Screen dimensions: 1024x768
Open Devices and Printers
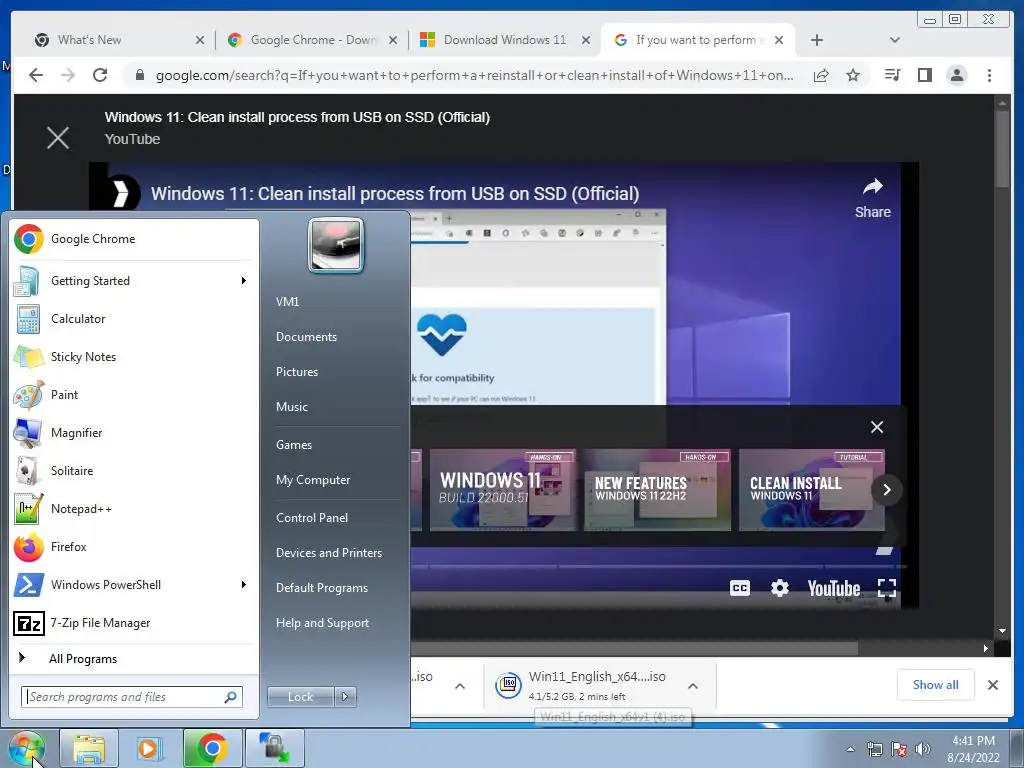click(x=328, y=552)
